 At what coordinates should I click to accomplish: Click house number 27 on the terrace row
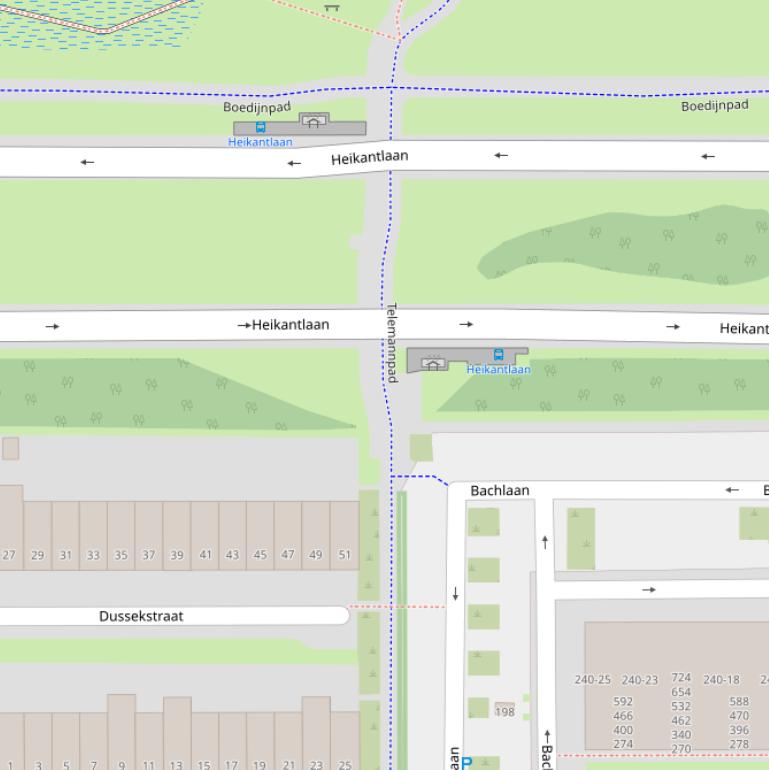tap(9, 555)
